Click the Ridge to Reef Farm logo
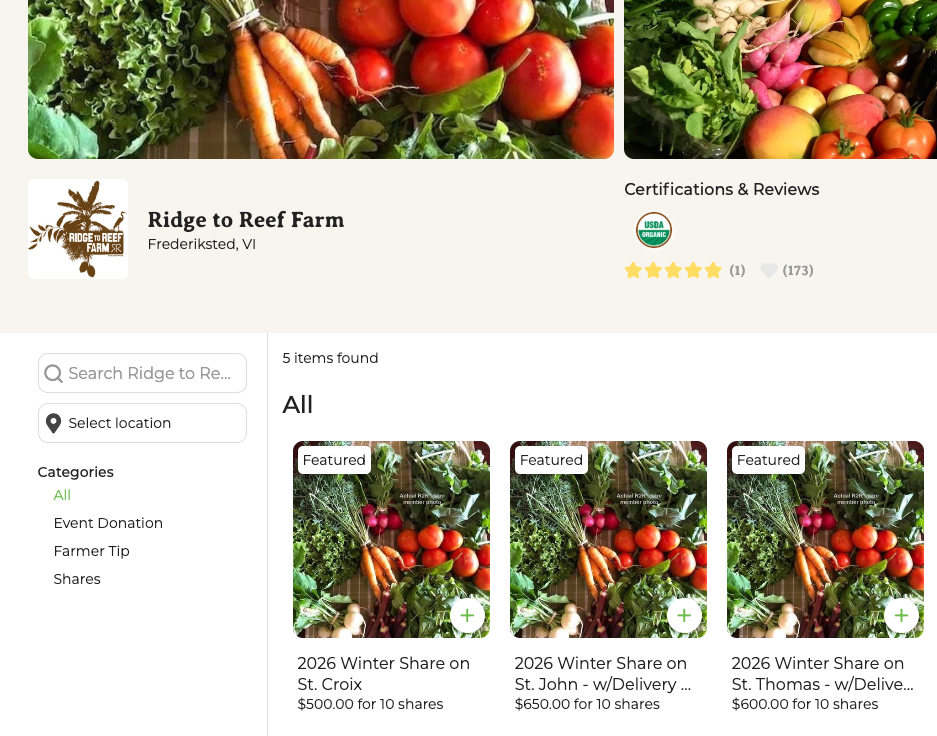937x736 pixels. pos(78,229)
